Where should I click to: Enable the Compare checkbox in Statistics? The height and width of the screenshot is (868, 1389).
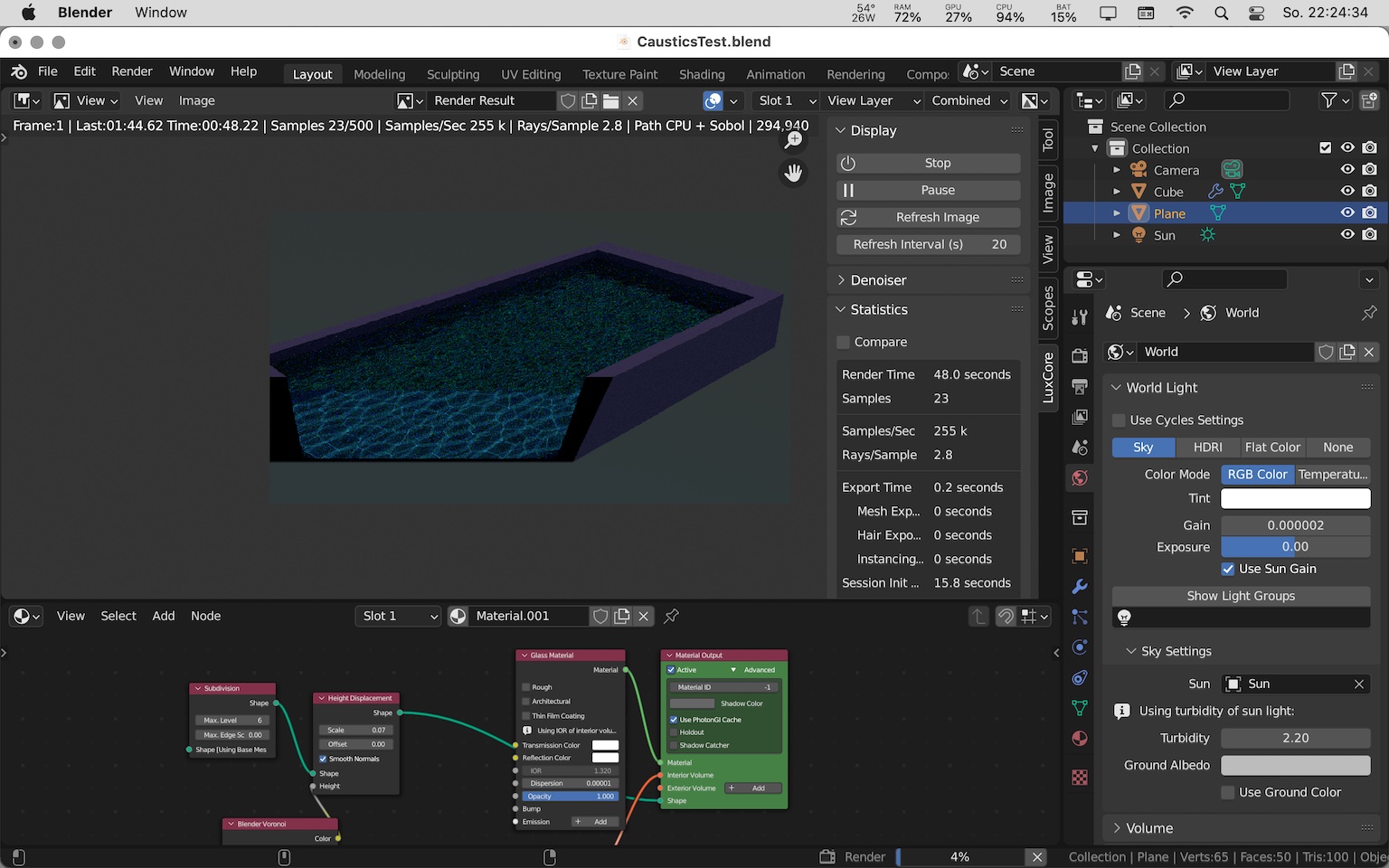[843, 342]
